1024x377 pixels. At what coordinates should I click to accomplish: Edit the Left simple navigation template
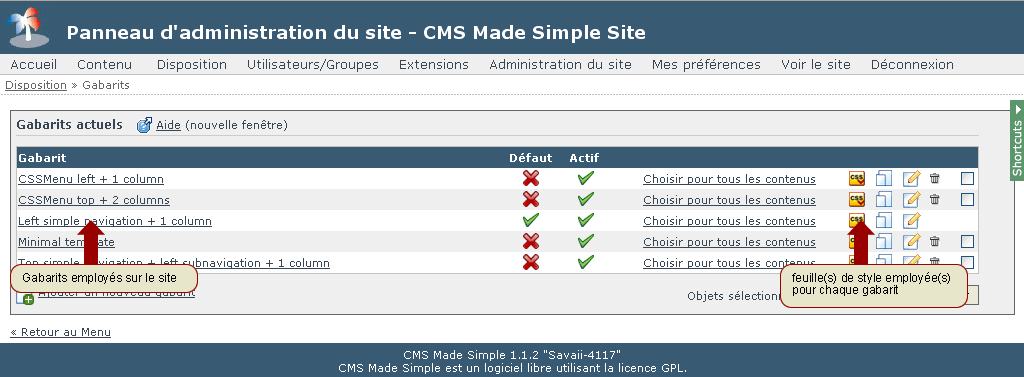[912, 220]
